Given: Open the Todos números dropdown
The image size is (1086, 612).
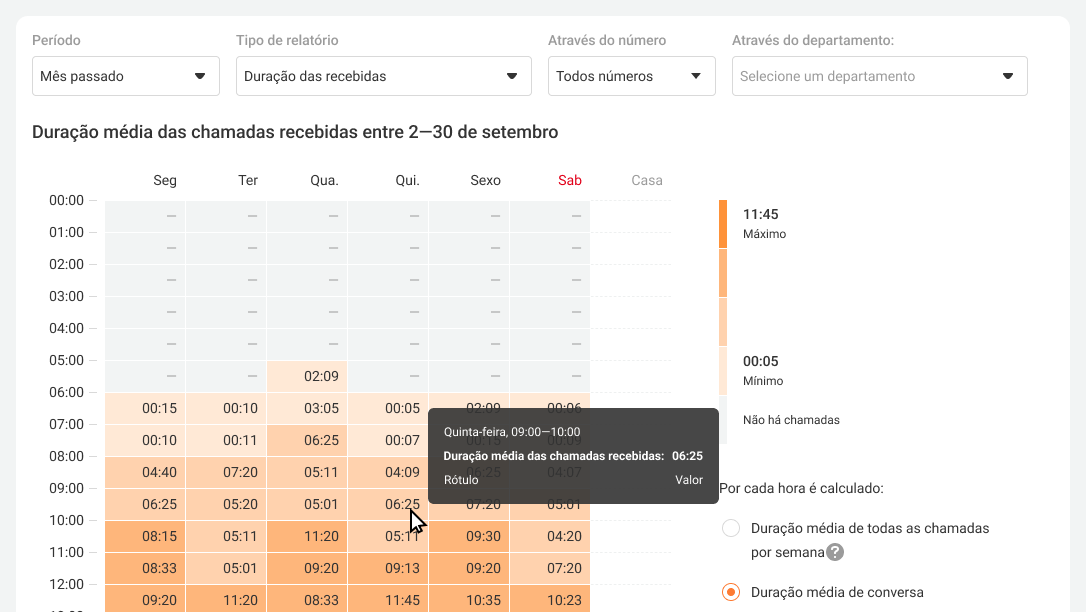Looking at the screenshot, I should [631, 76].
